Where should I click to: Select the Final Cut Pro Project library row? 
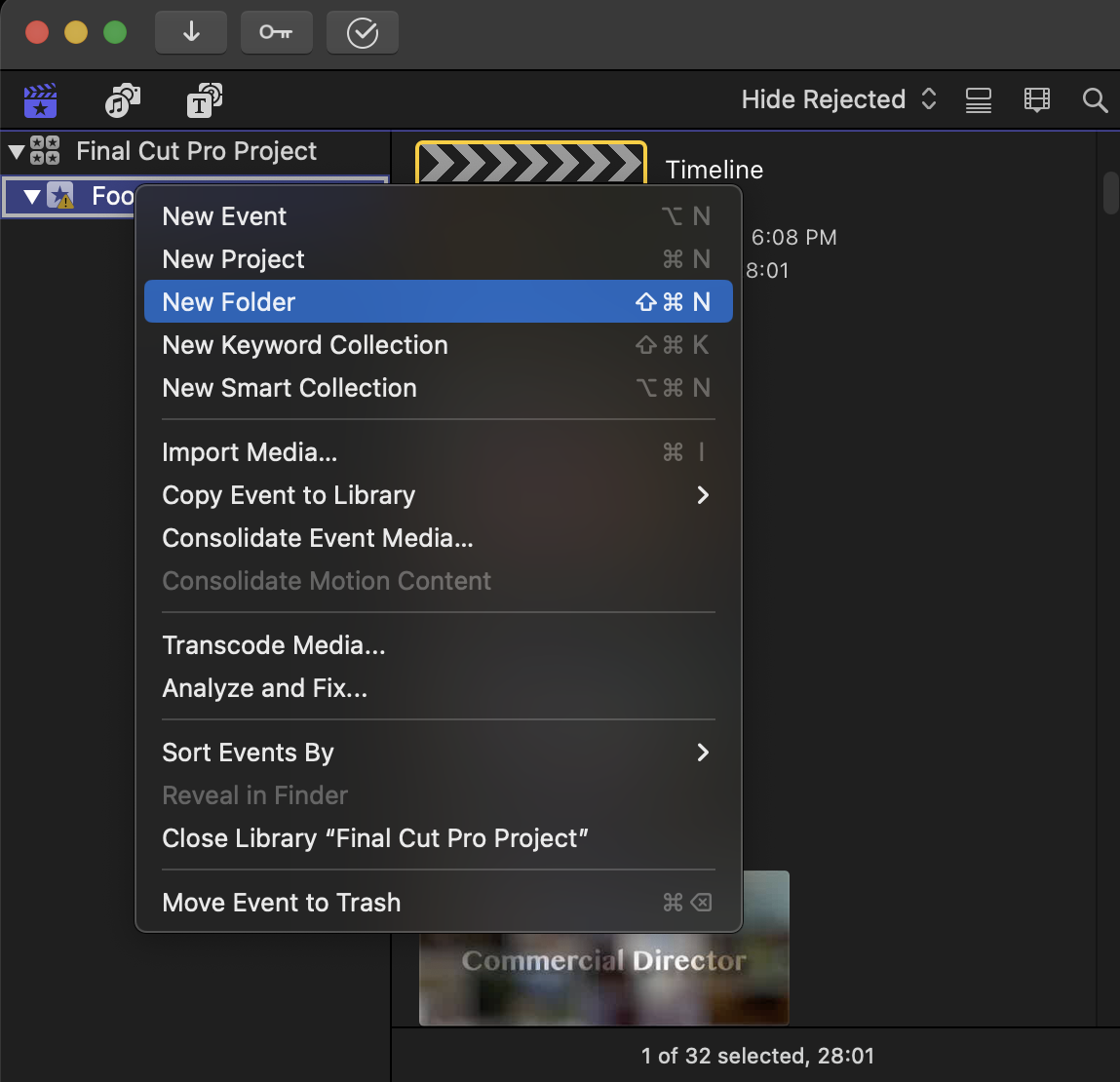[x=195, y=151]
